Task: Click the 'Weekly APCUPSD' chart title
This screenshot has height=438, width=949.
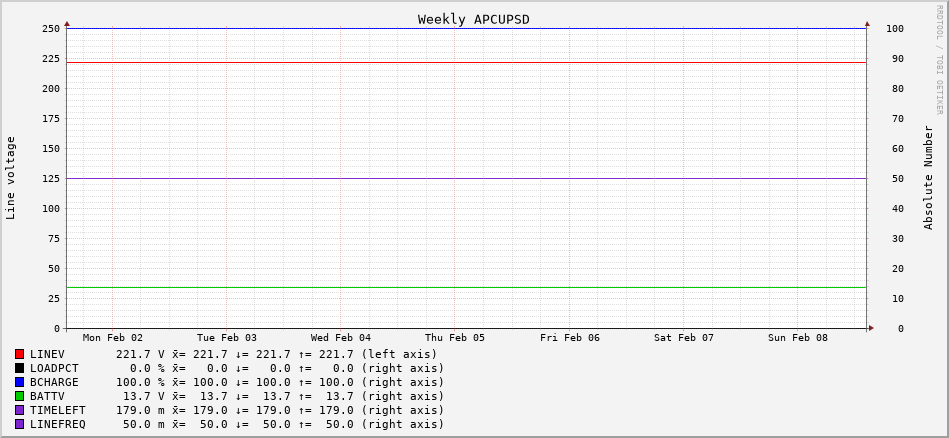Action: pos(473,19)
